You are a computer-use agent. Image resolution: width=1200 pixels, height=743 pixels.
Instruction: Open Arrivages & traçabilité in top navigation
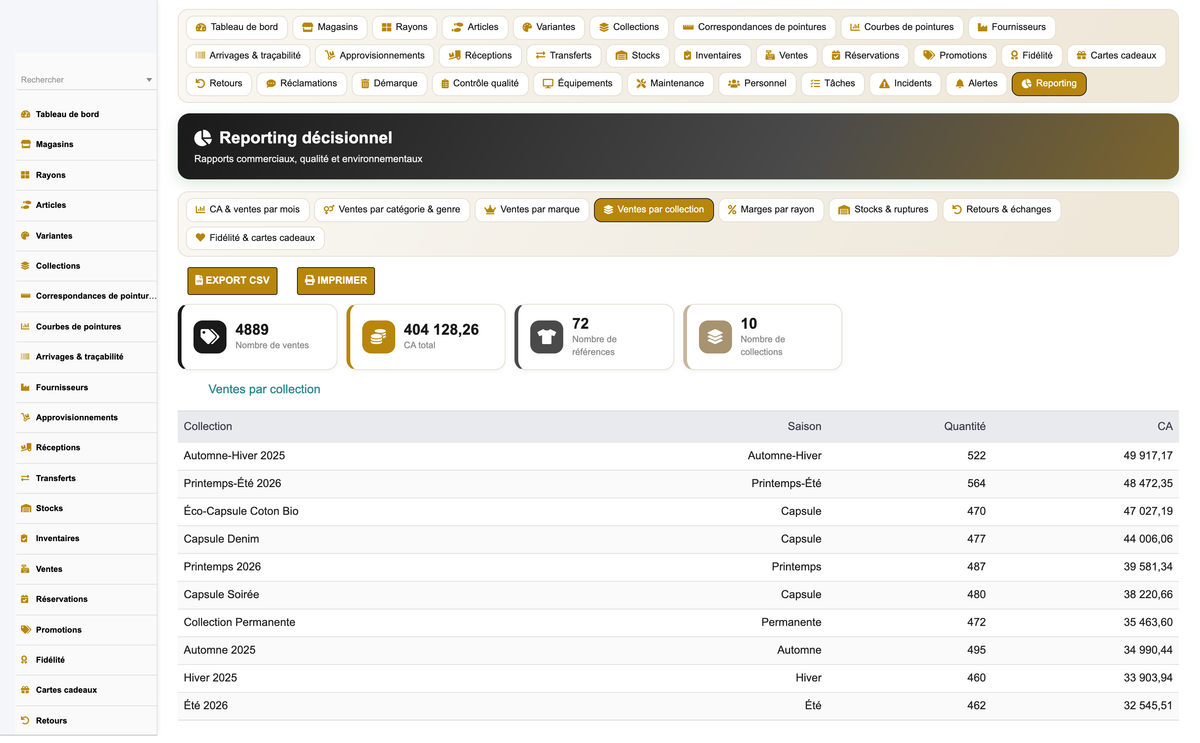click(248, 56)
